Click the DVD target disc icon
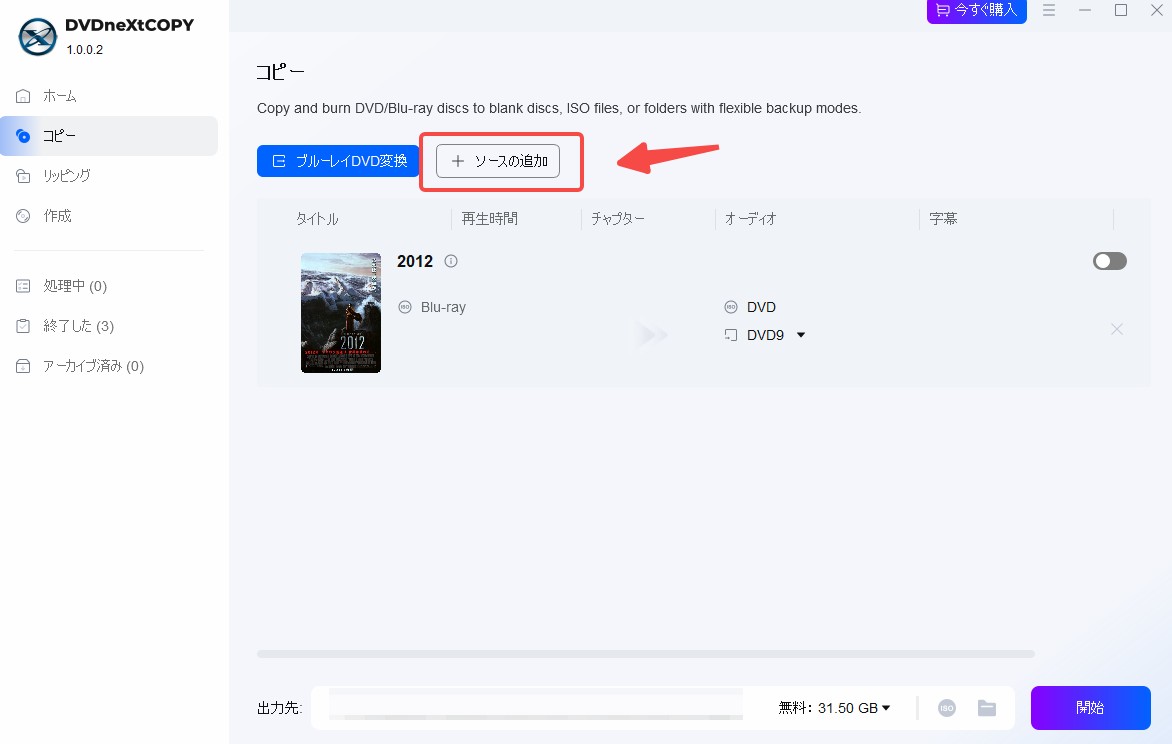The height and width of the screenshot is (744, 1172). (x=731, y=307)
